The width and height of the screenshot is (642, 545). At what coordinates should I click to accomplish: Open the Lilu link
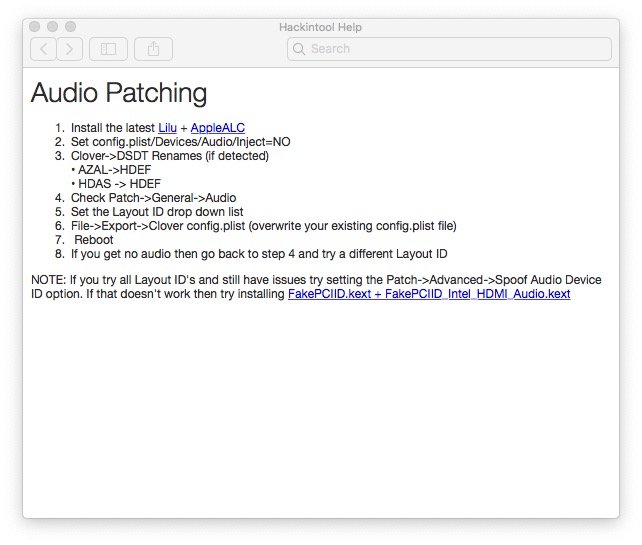click(167, 128)
